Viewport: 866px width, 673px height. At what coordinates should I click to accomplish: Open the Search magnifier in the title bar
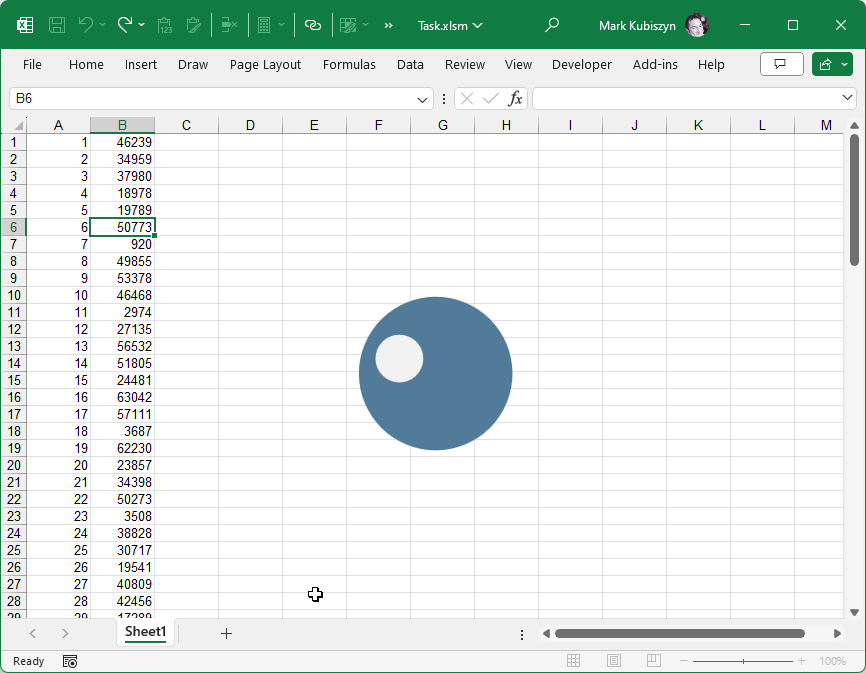(552, 25)
